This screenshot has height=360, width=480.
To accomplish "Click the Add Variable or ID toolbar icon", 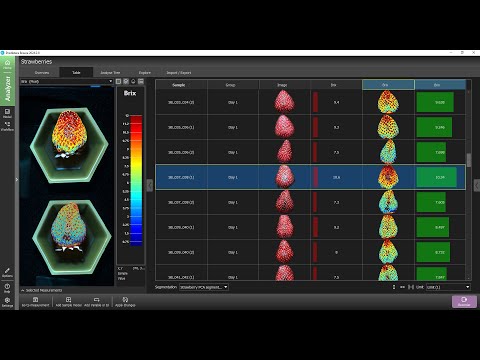I will [x=97, y=301].
